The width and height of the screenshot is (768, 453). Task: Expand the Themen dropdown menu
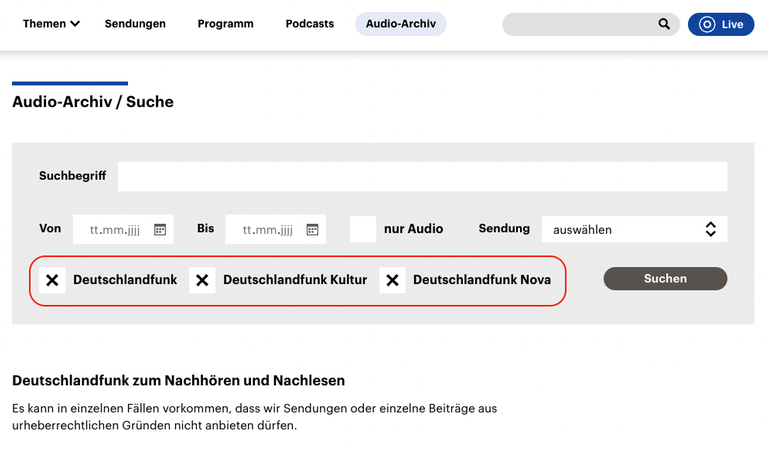pos(51,24)
